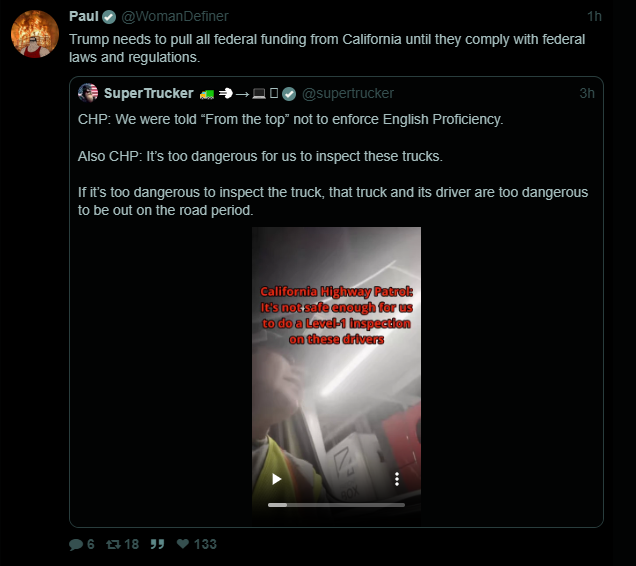Retweet the post with 18 retweets

click(113, 544)
